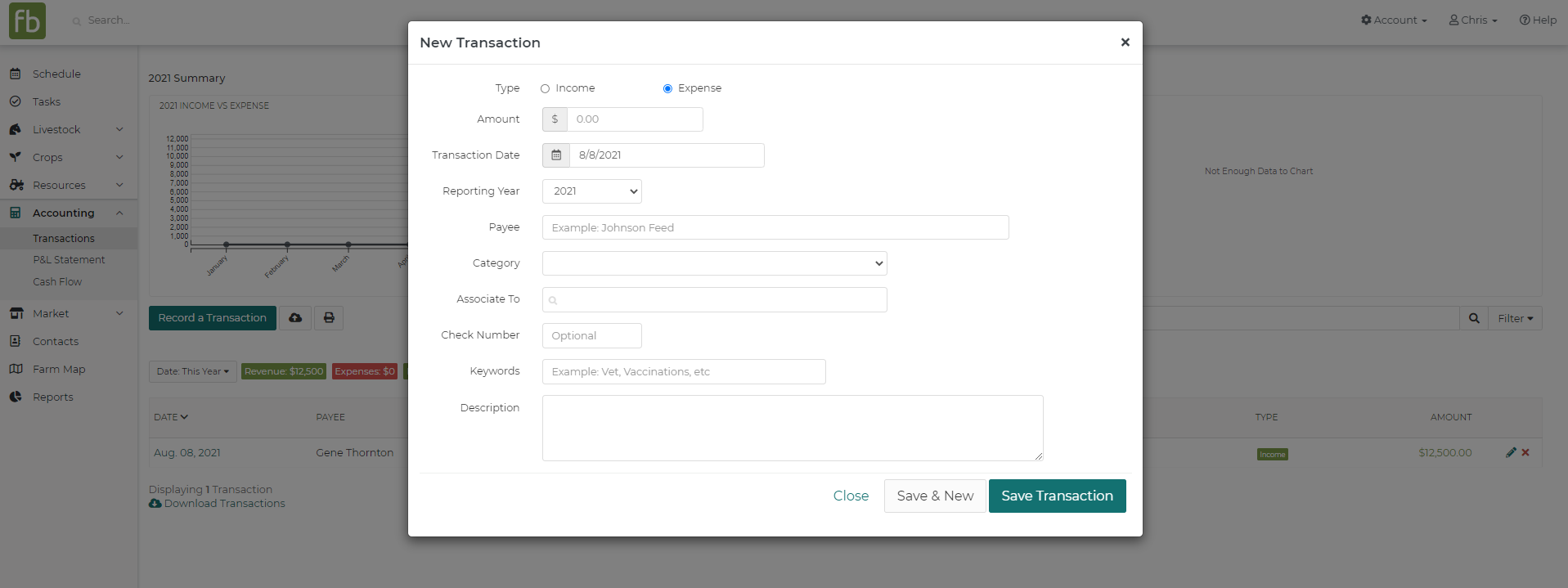Expand the Livestock sidebar chevron
The height and width of the screenshot is (588, 1568).
[119, 129]
